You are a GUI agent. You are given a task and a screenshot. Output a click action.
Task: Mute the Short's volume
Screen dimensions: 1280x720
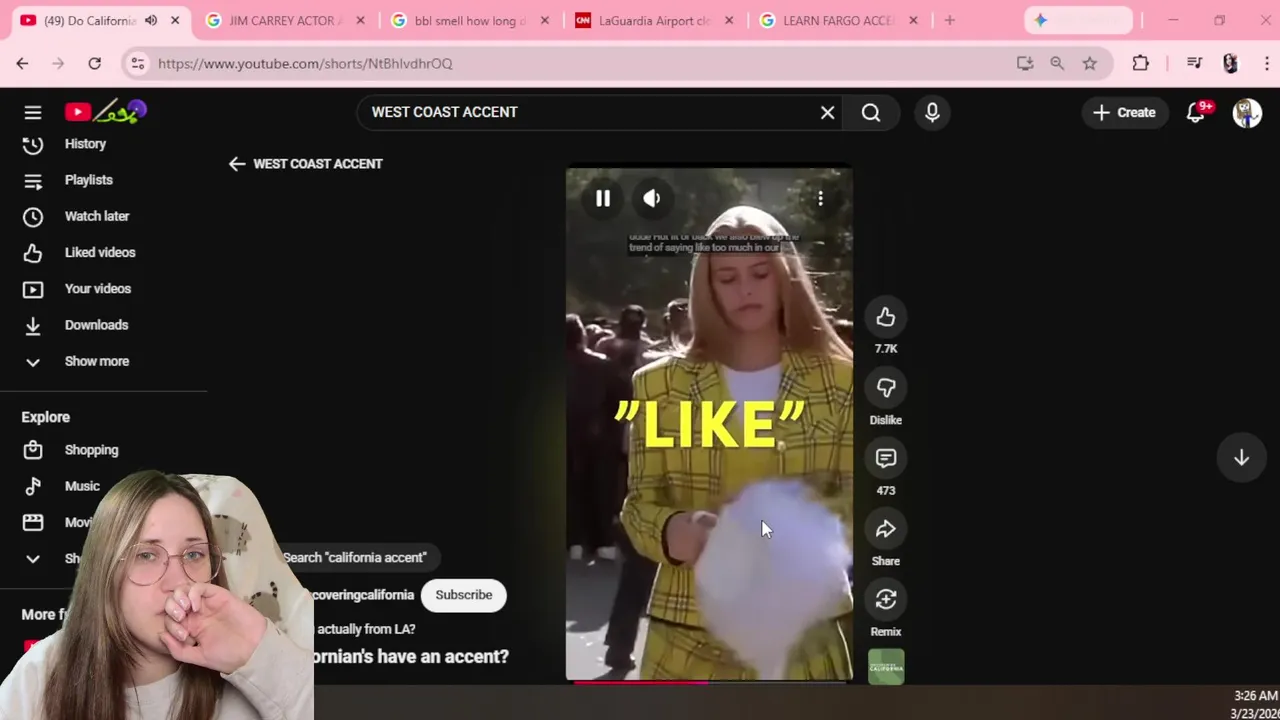652,199
